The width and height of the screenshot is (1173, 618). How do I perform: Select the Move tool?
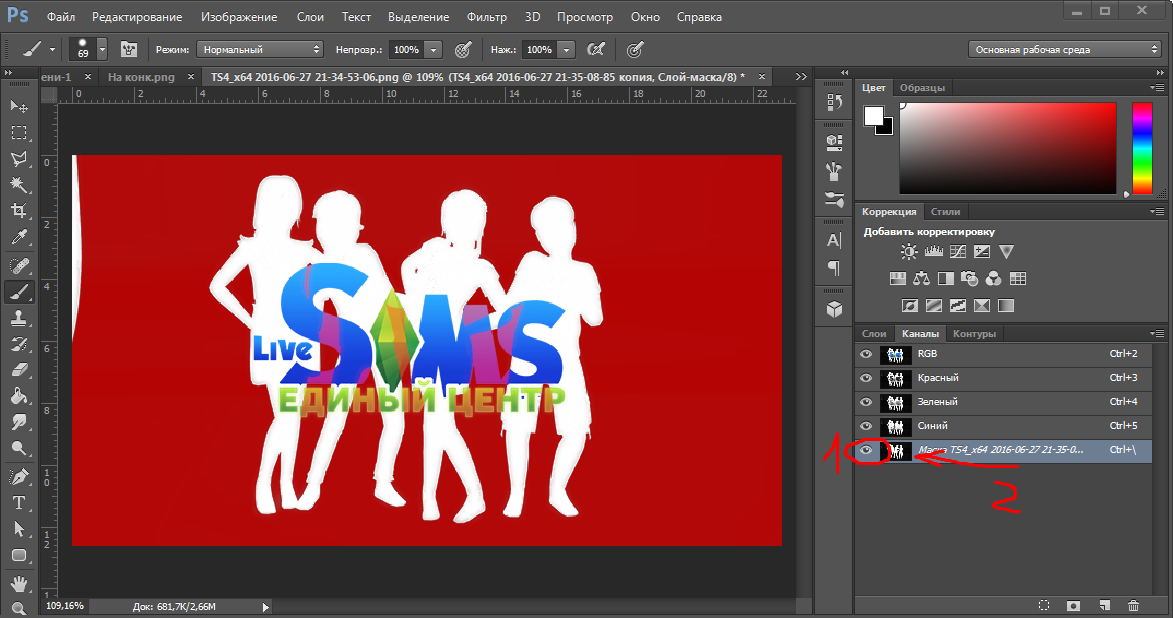click(x=19, y=106)
